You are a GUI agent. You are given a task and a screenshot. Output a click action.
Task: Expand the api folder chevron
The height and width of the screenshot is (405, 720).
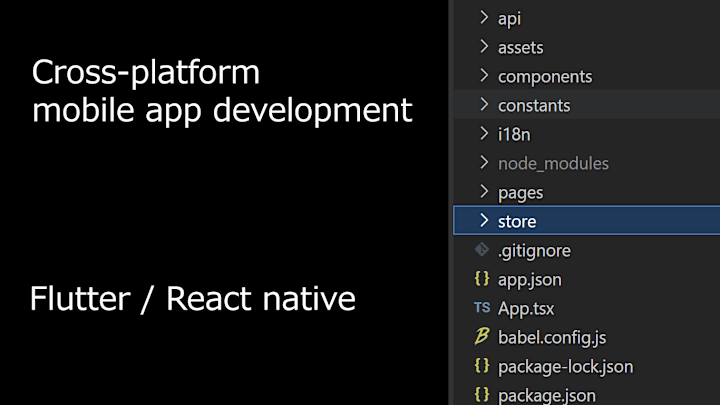(484, 17)
